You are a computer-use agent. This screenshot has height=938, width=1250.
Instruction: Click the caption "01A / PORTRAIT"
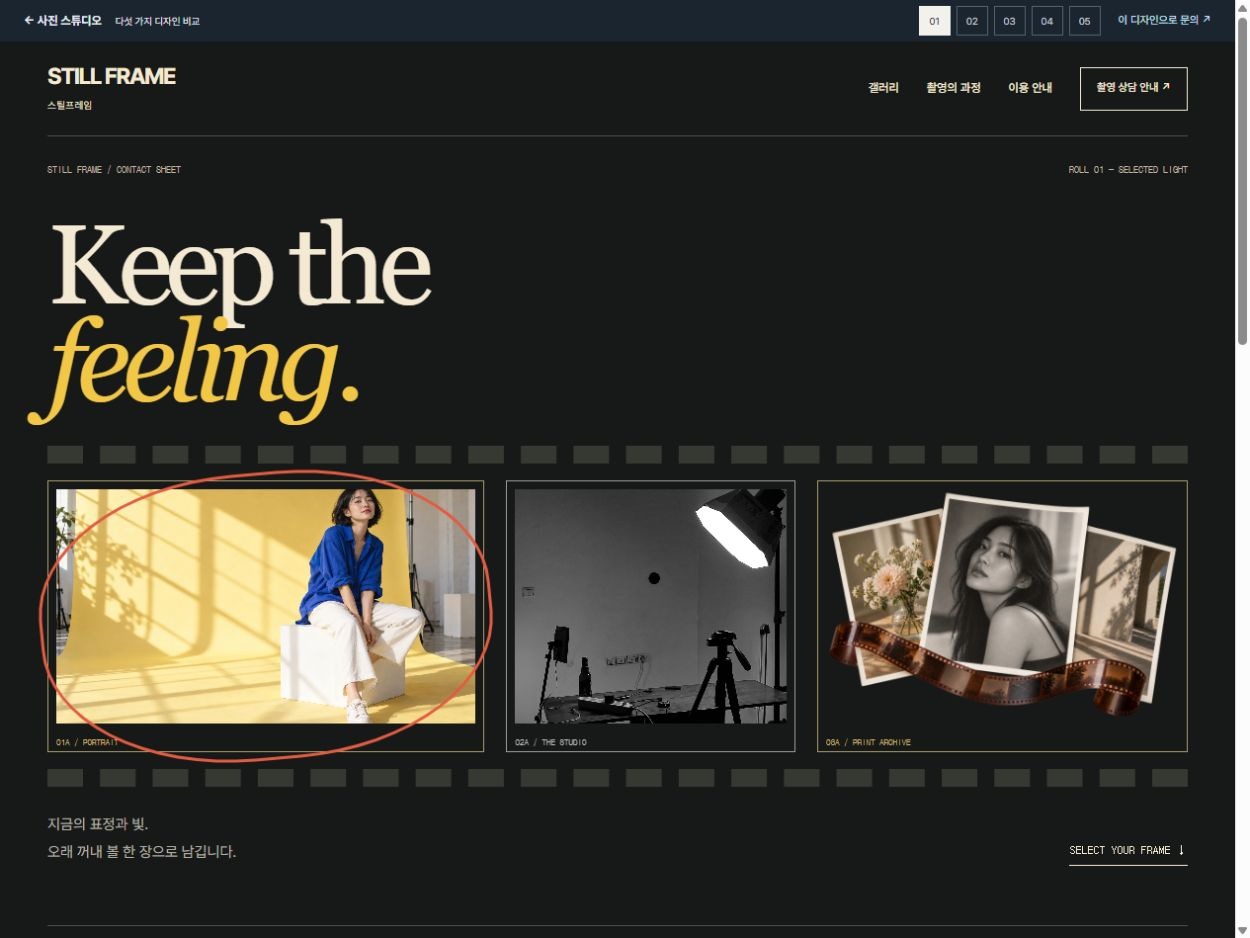pyautogui.click(x=87, y=743)
